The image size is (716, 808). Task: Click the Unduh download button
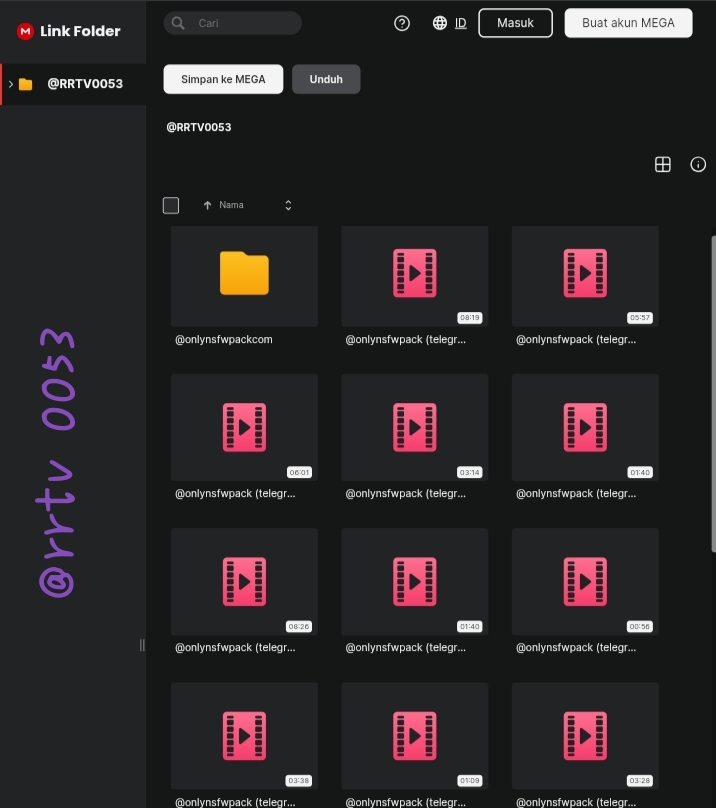(x=326, y=79)
